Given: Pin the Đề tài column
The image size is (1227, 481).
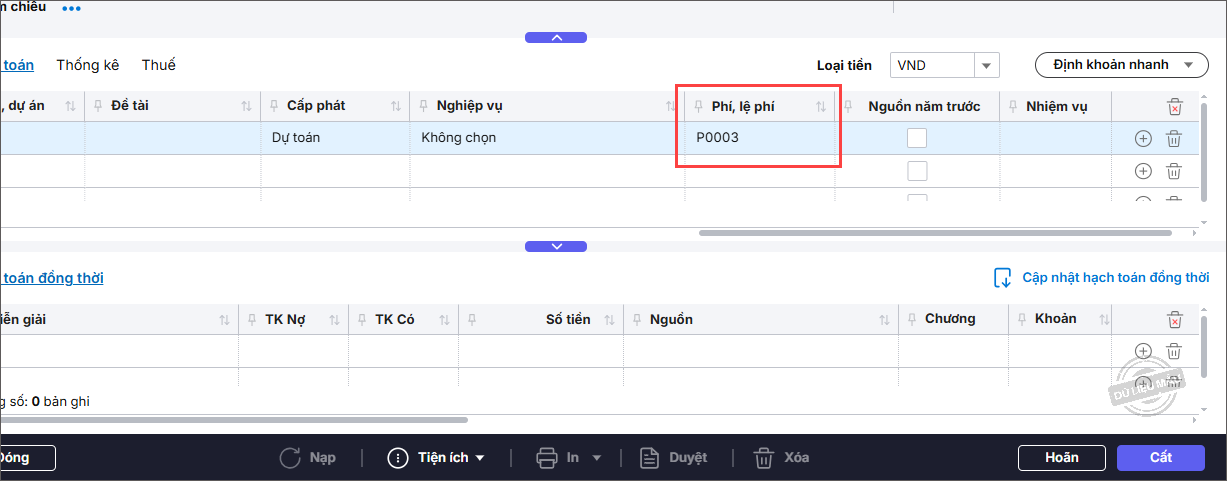Looking at the screenshot, I should 98,106.
